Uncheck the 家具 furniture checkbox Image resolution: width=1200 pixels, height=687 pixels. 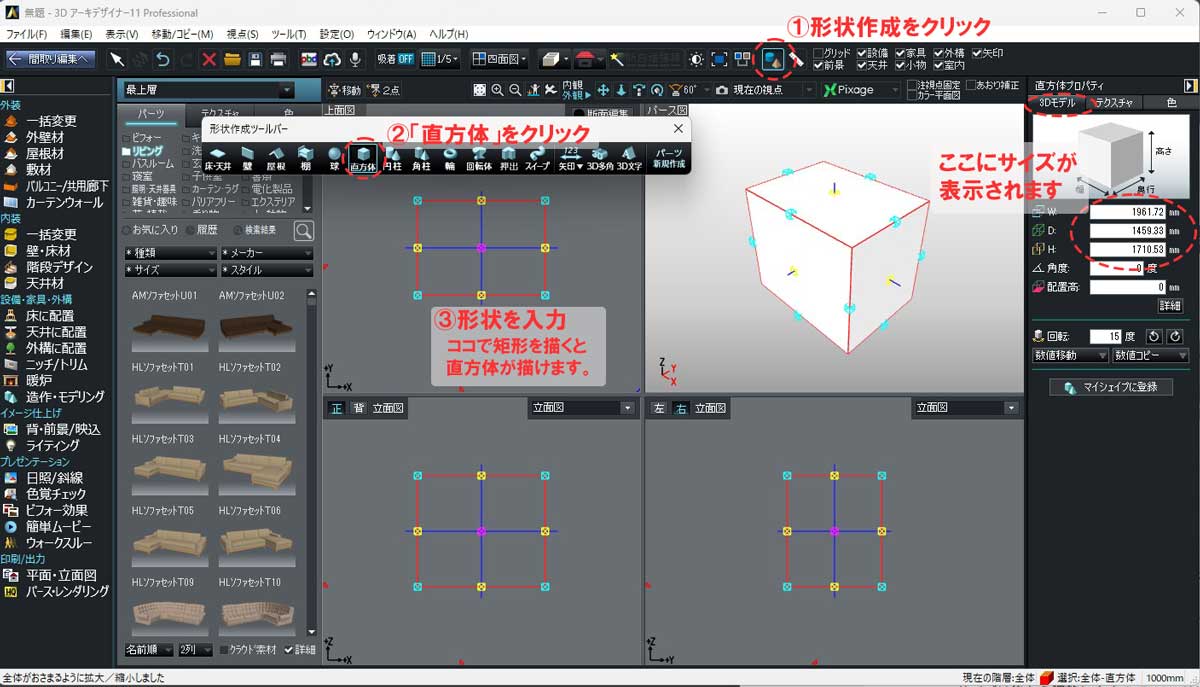(900, 53)
